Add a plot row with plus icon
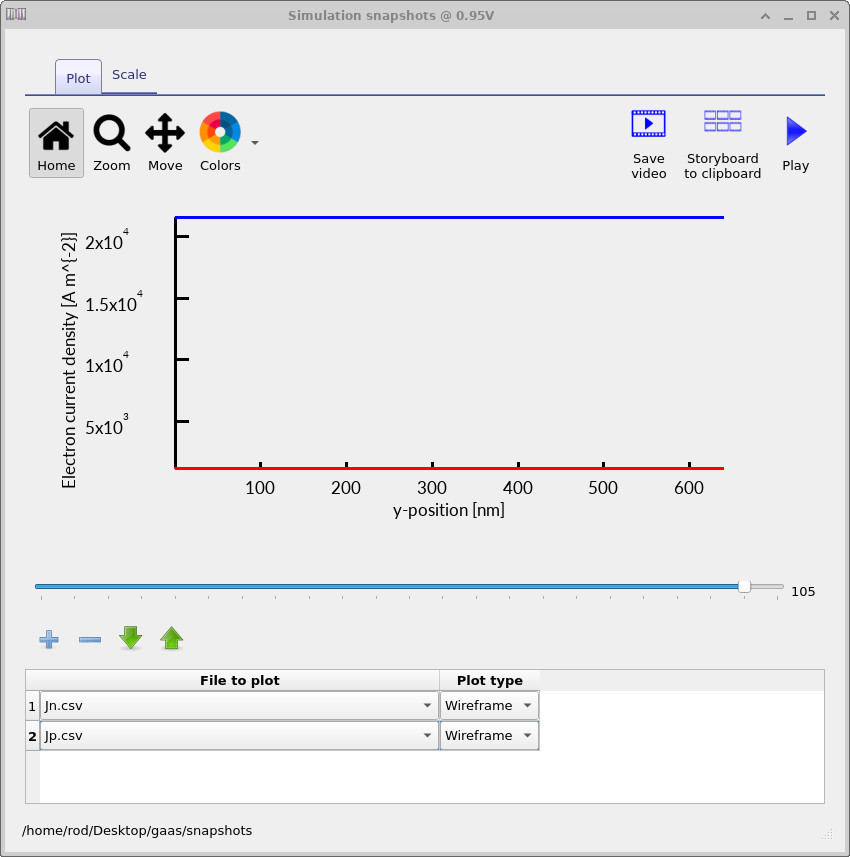The height and width of the screenshot is (857, 850). [x=48, y=639]
